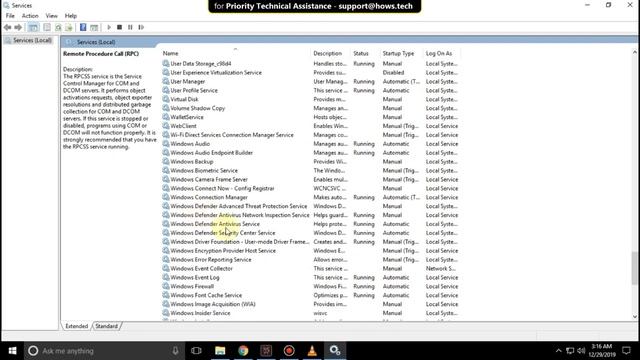The height and width of the screenshot is (360, 640).
Task: Switch to the Standard tab
Action: tap(107, 326)
